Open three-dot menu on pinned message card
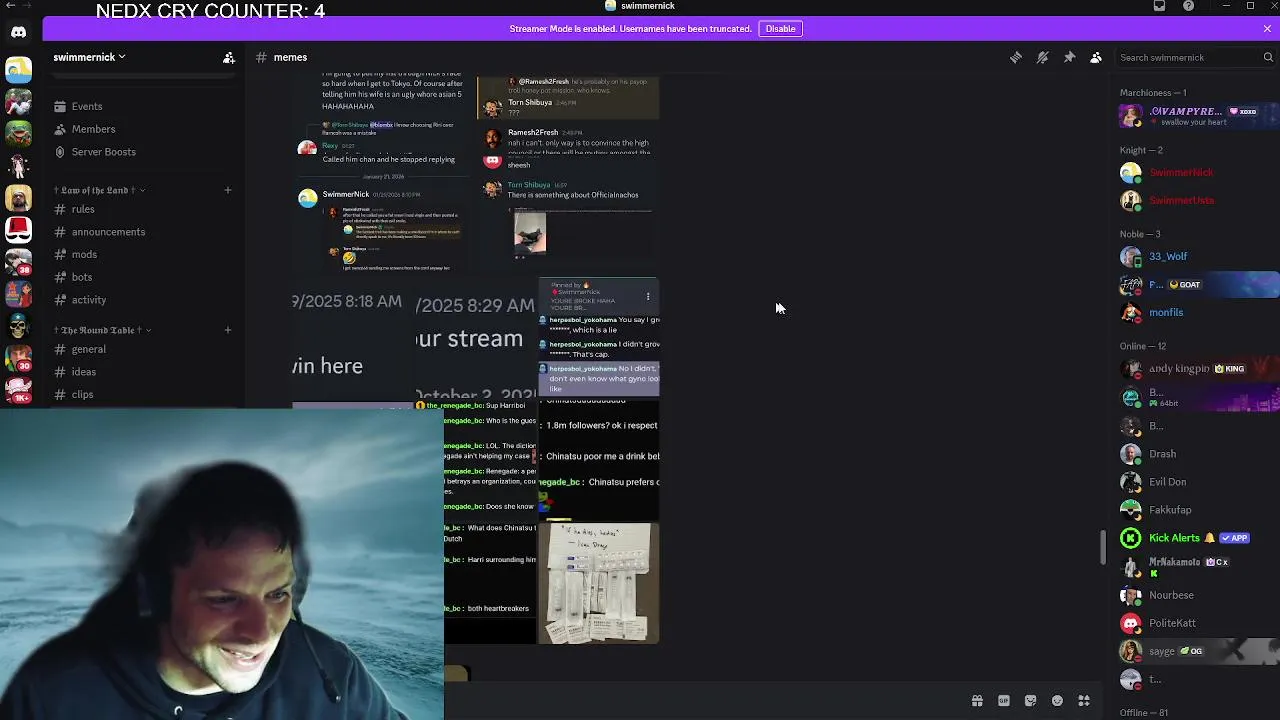 coord(648,297)
